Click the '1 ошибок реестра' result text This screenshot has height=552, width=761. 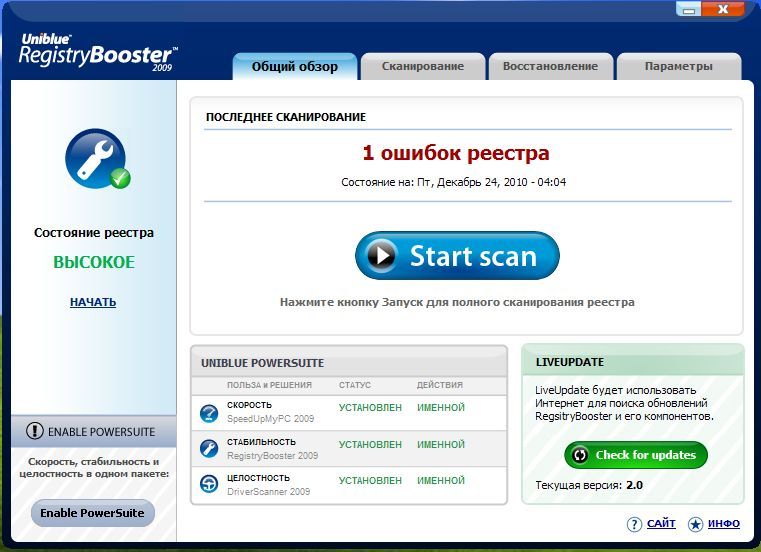tap(456, 153)
